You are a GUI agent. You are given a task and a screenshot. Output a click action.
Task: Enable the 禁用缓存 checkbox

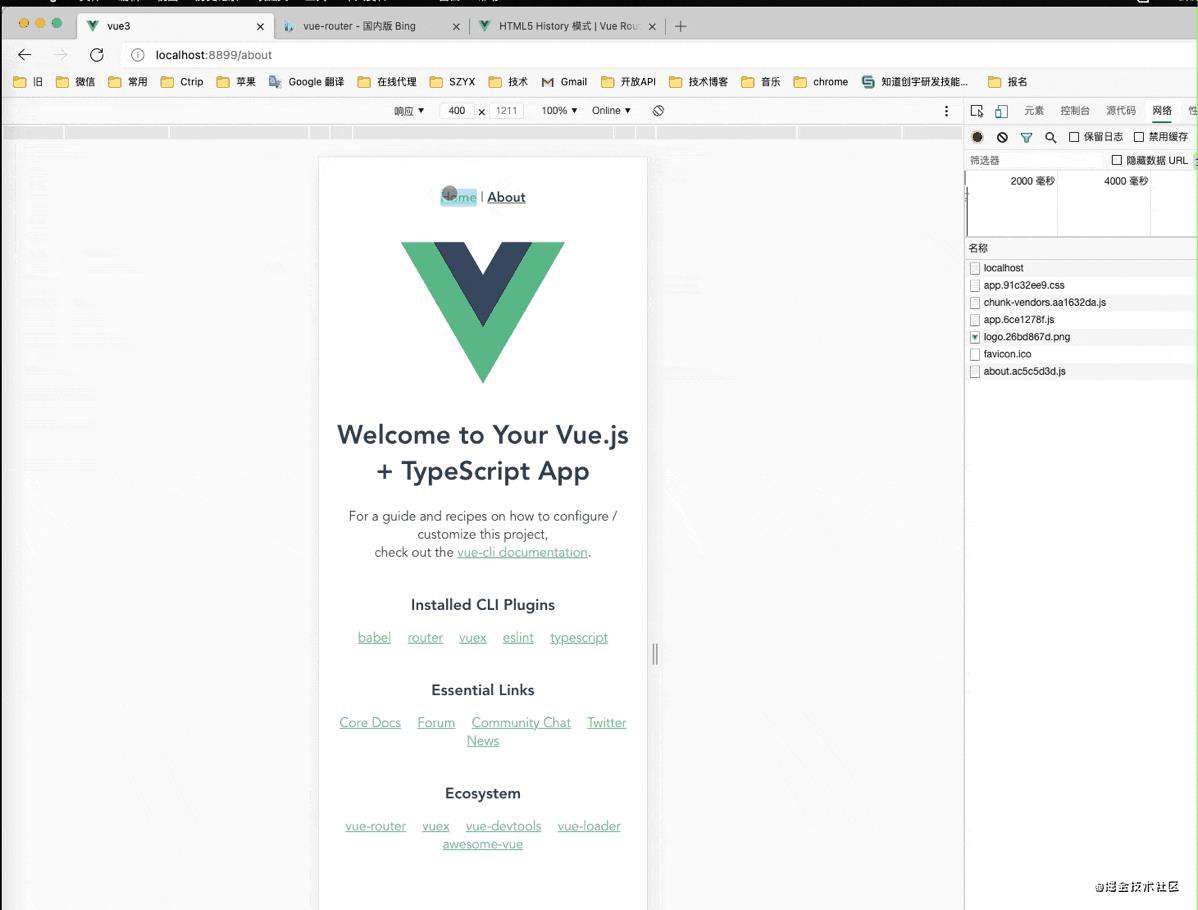click(x=1138, y=137)
